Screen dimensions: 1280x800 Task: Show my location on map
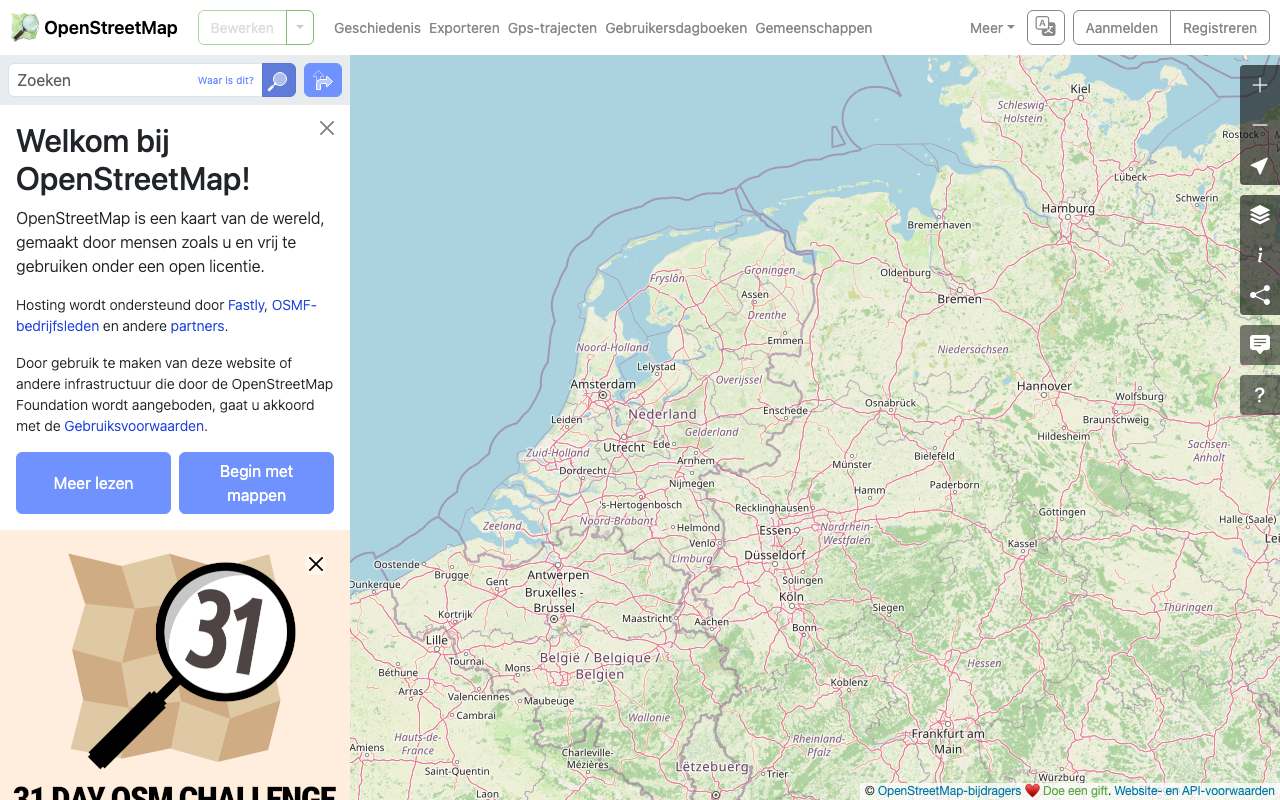(1260, 165)
